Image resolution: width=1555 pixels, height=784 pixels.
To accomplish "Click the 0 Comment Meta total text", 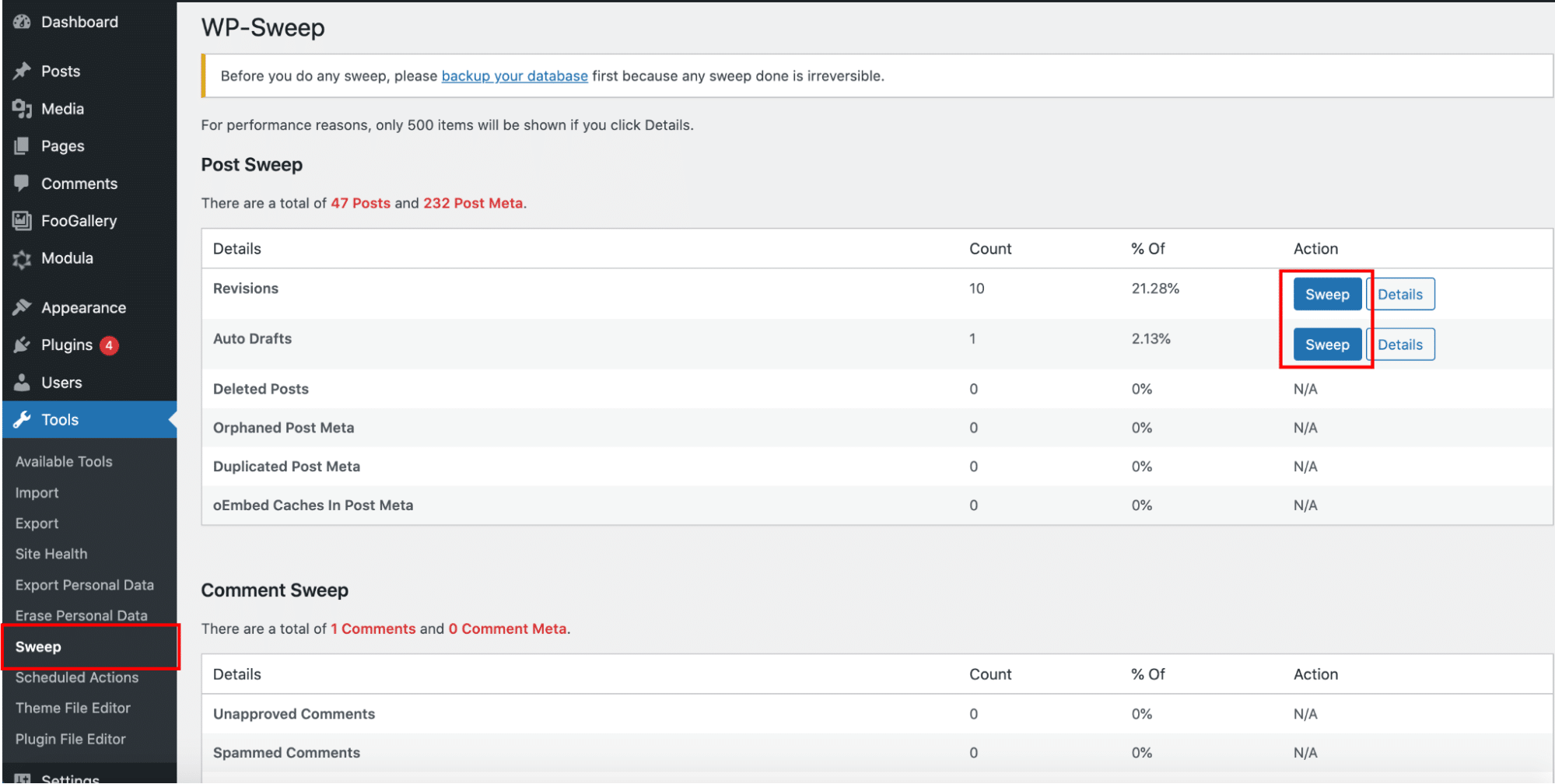I will click(x=507, y=628).
